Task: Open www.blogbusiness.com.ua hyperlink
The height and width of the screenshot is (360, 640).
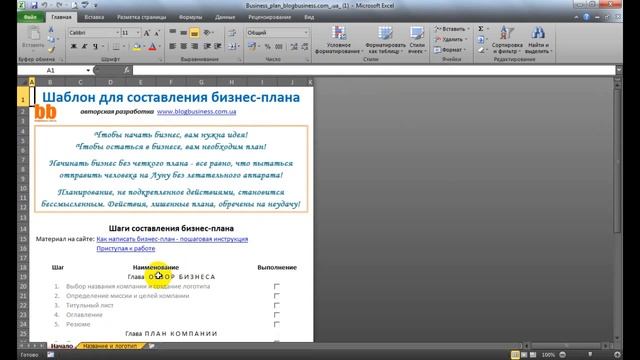Action: [x=196, y=111]
